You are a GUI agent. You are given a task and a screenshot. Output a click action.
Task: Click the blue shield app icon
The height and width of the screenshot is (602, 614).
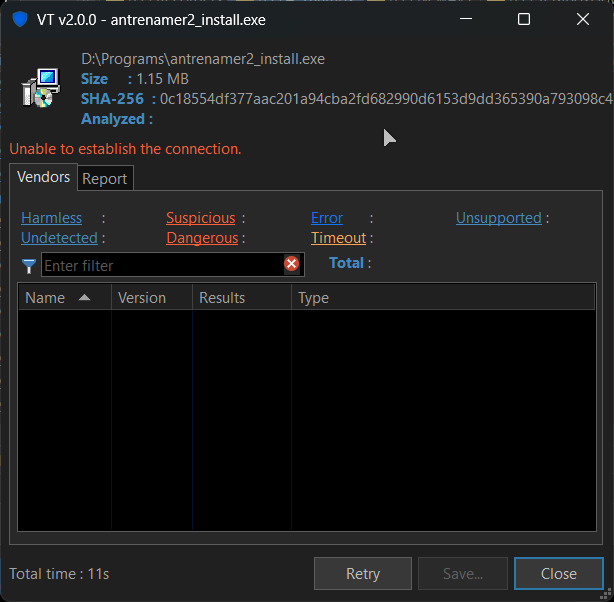20,19
